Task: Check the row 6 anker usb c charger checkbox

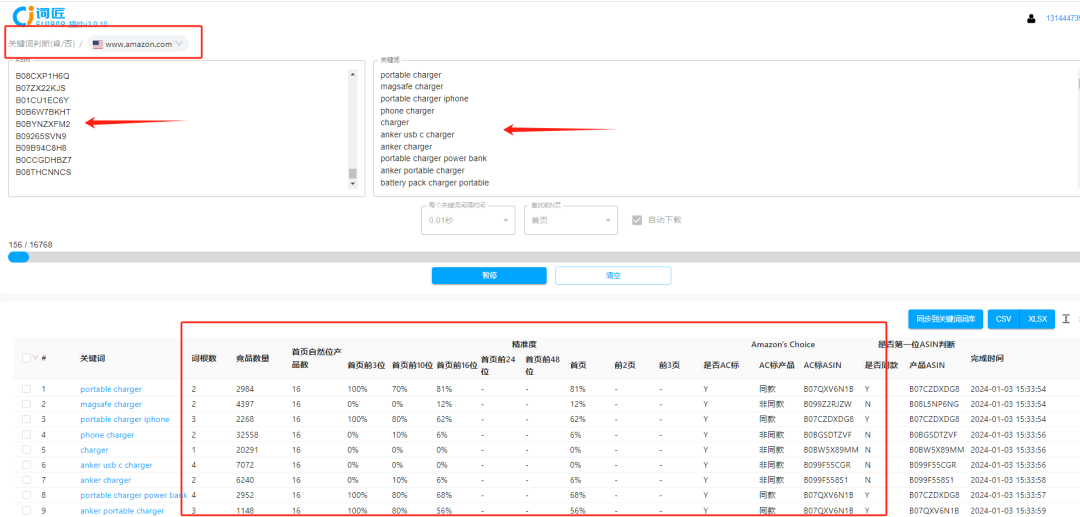Action: (26, 465)
